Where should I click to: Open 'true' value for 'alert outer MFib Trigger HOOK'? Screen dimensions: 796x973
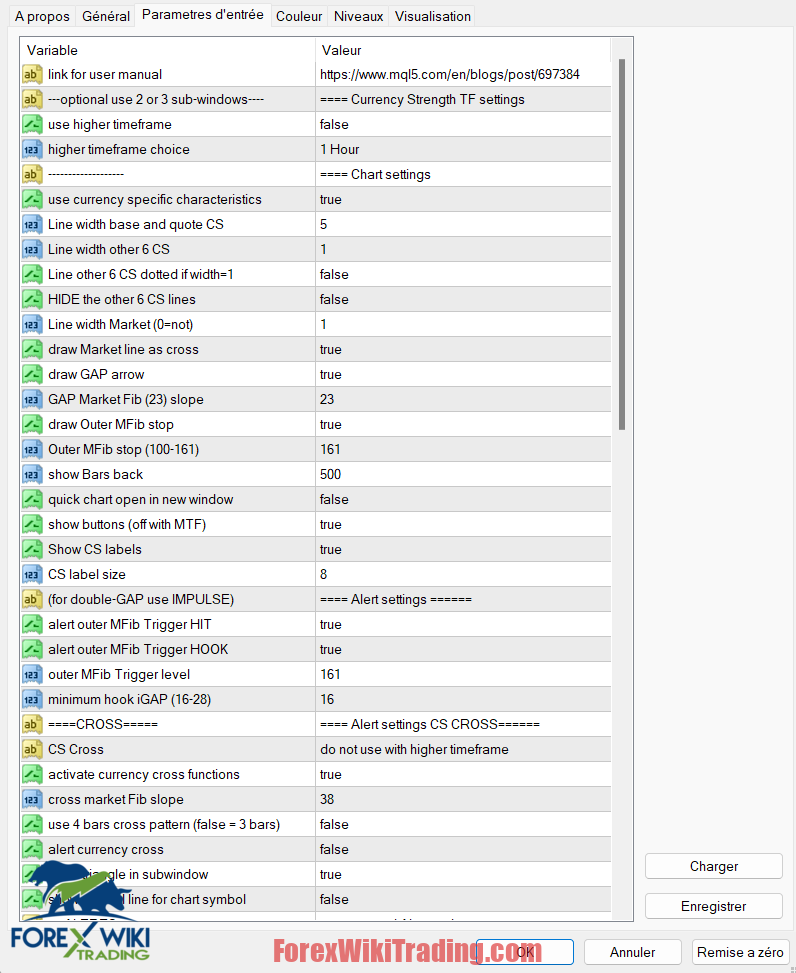463,649
